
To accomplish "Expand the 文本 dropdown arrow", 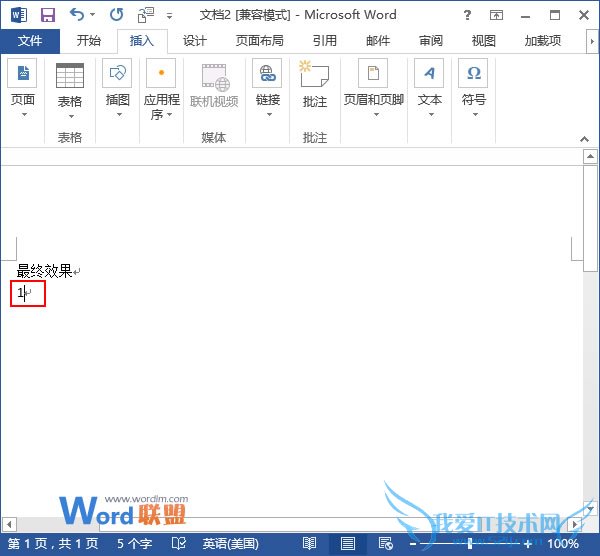I will coord(431,114).
